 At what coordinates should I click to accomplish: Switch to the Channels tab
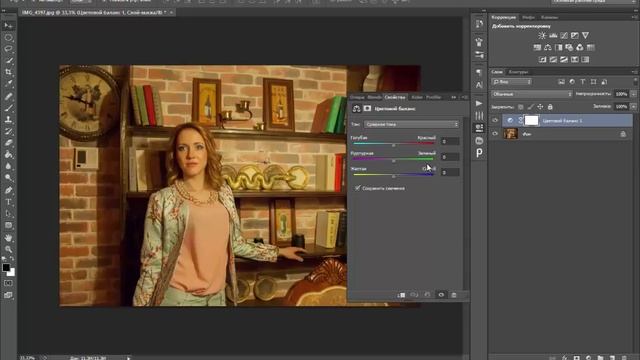point(549,18)
